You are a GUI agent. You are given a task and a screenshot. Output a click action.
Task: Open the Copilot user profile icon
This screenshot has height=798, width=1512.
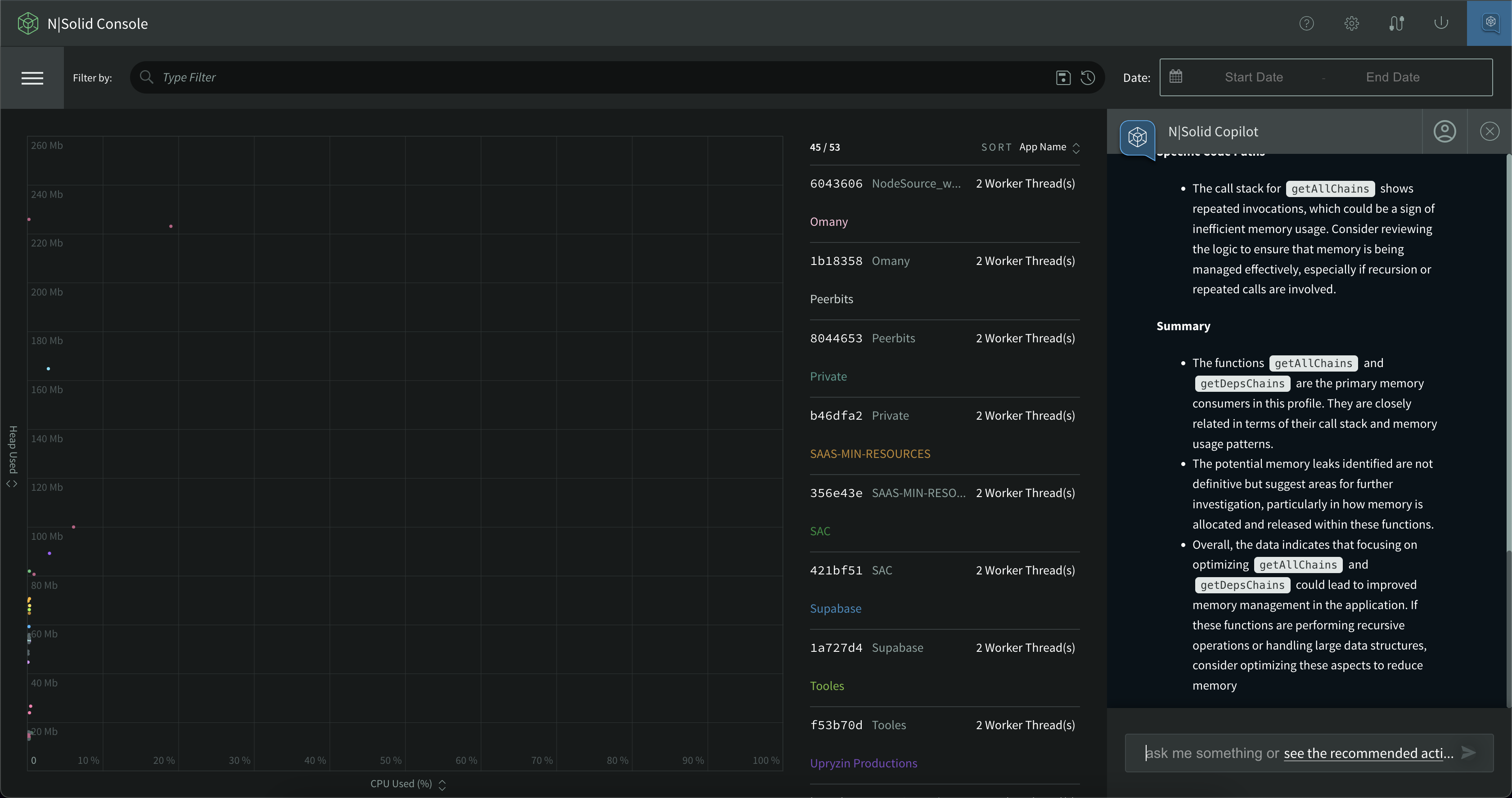[x=1444, y=131]
